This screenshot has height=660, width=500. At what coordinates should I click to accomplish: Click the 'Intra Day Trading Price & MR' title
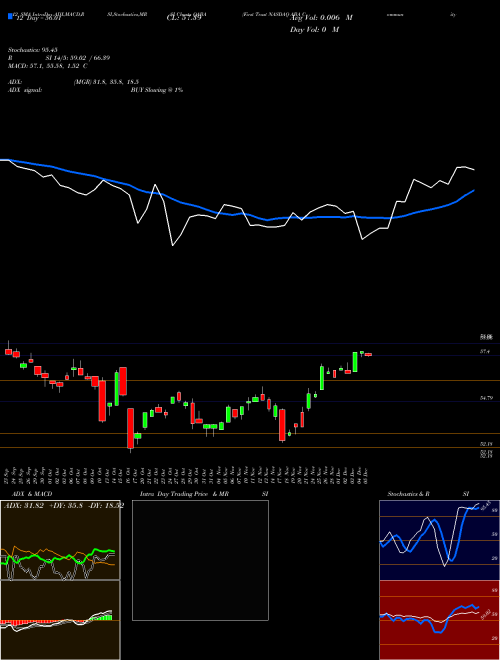pos(184,494)
